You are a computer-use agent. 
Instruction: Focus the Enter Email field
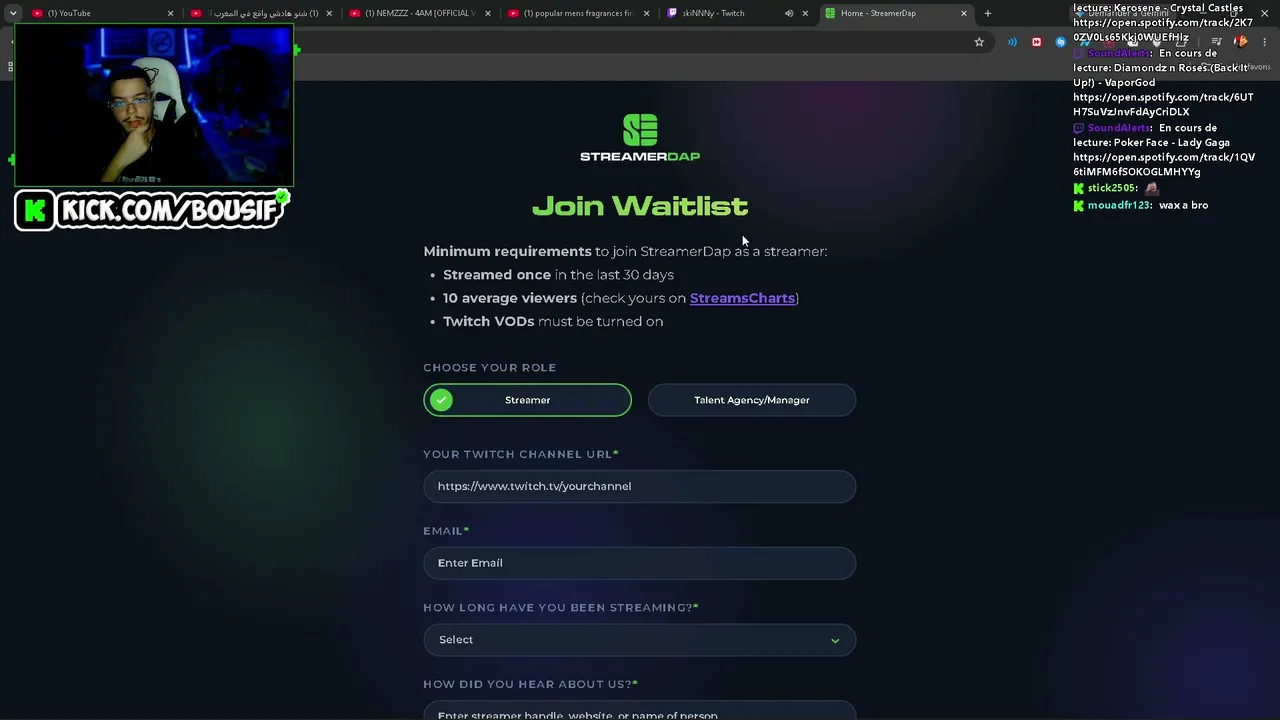click(x=640, y=563)
